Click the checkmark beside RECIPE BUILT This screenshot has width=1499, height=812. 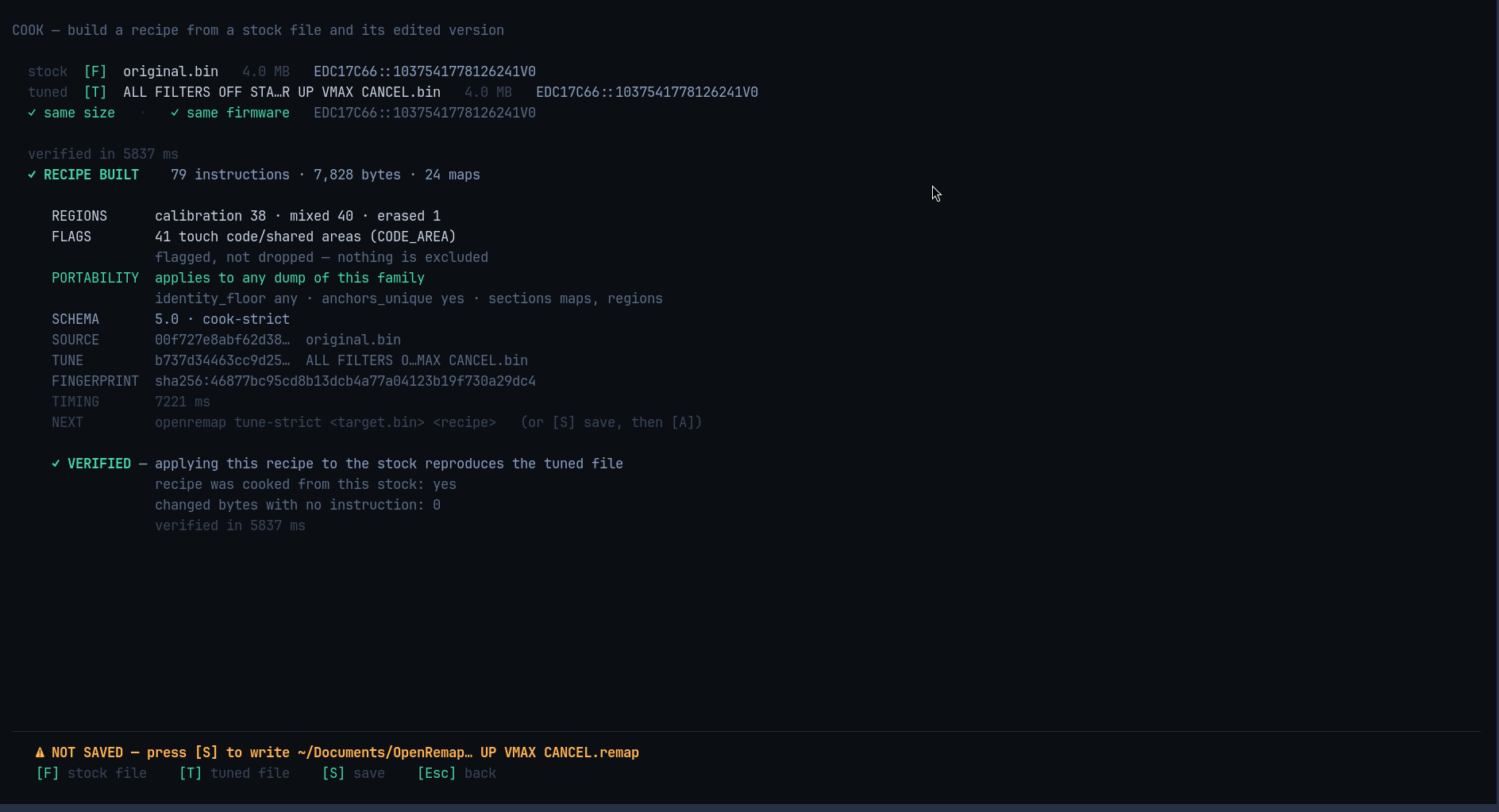coord(32,175)
